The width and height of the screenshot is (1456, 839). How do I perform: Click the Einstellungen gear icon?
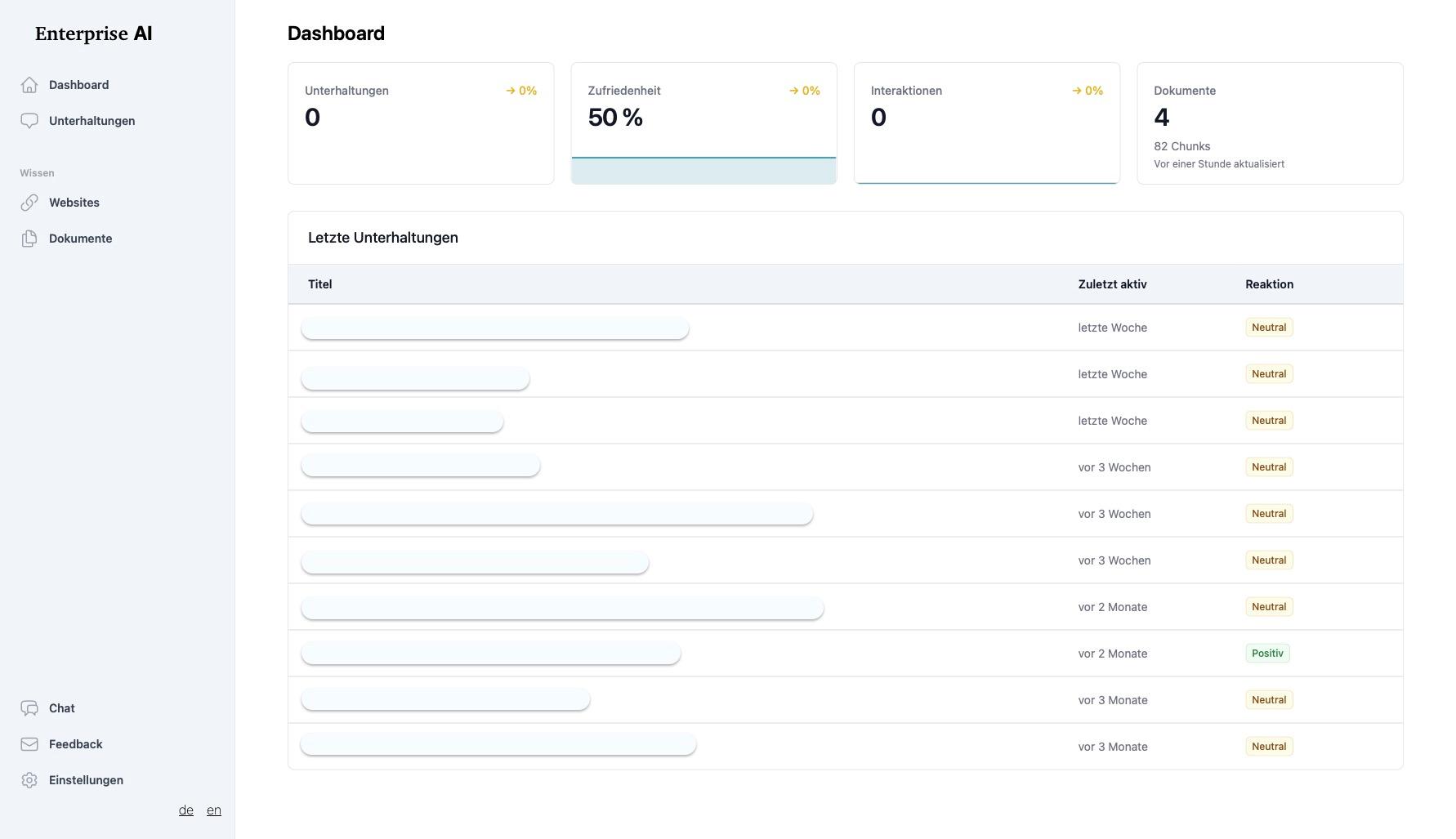click(29, 780)
